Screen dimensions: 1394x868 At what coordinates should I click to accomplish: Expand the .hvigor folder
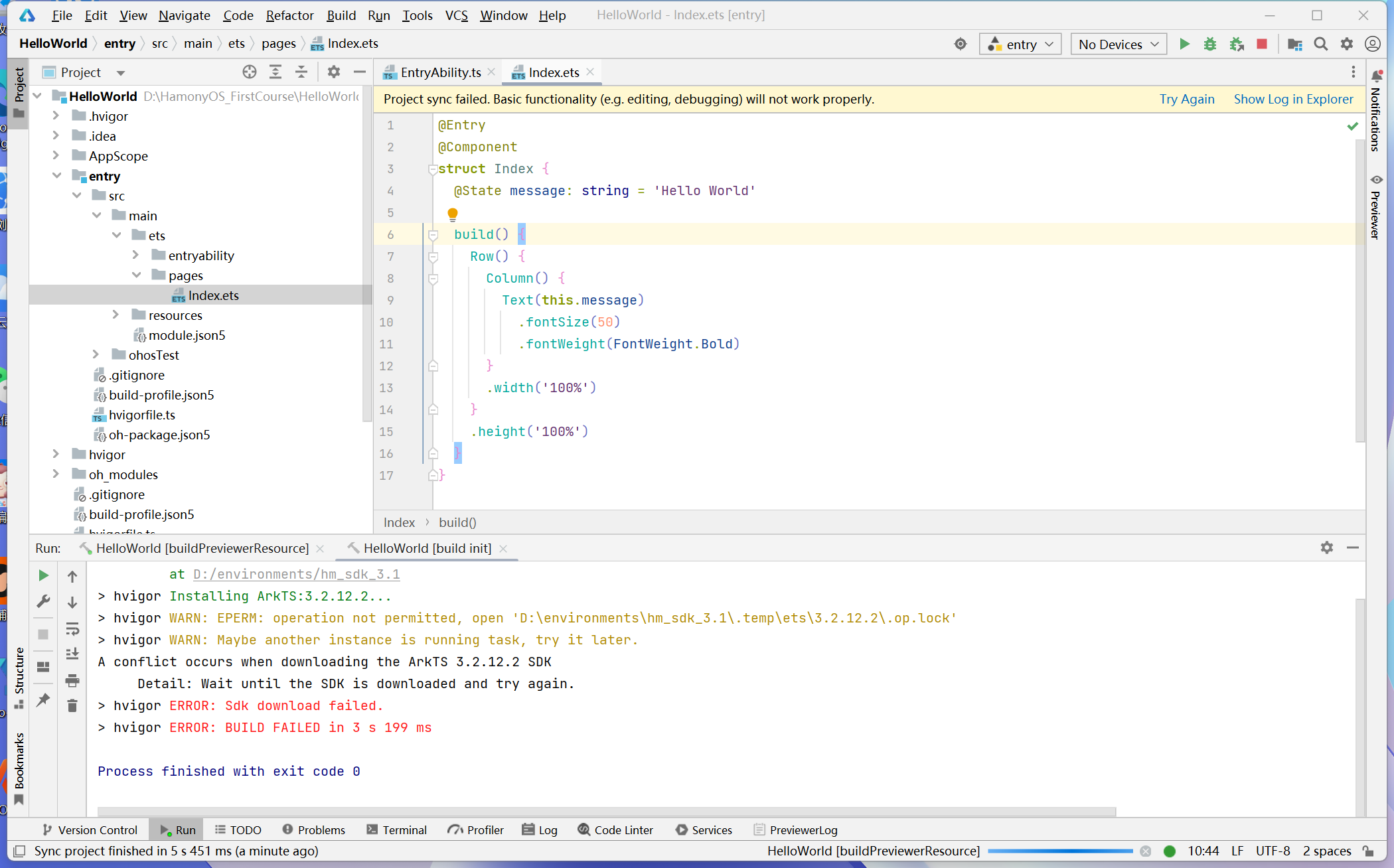(x=56, y=116)
